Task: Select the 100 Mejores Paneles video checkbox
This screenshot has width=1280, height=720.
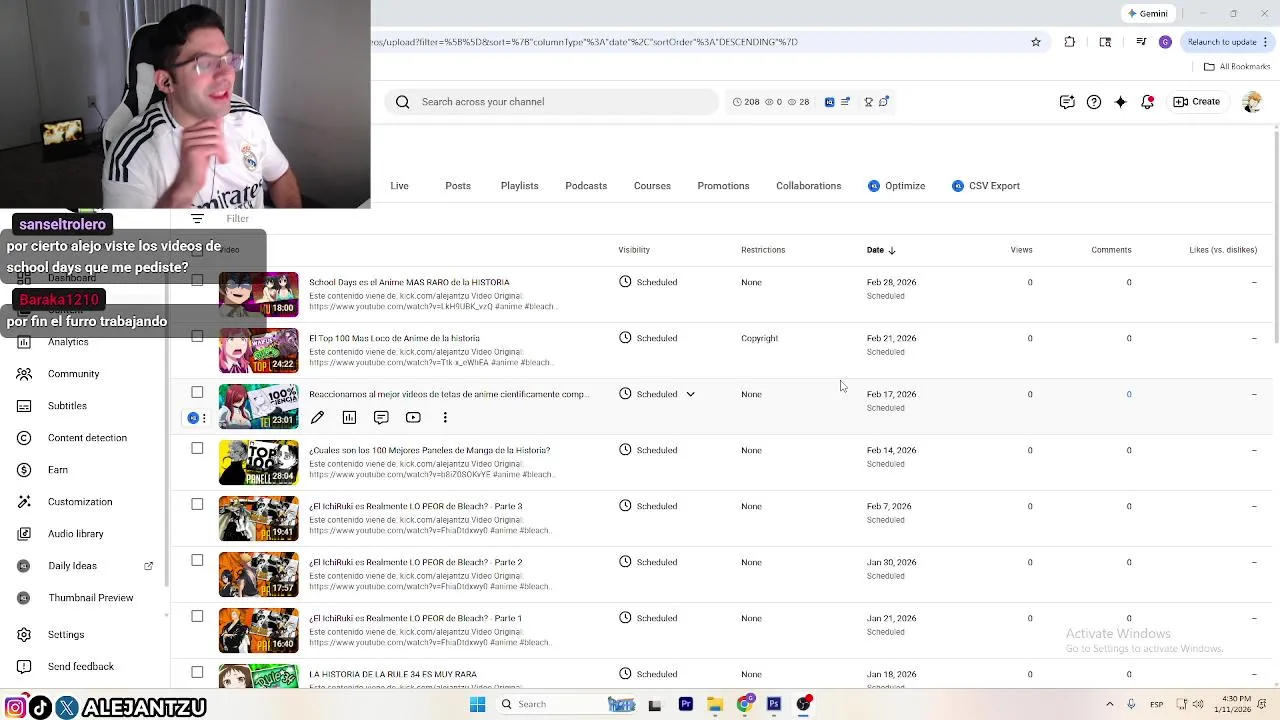Action: (197, 449)
